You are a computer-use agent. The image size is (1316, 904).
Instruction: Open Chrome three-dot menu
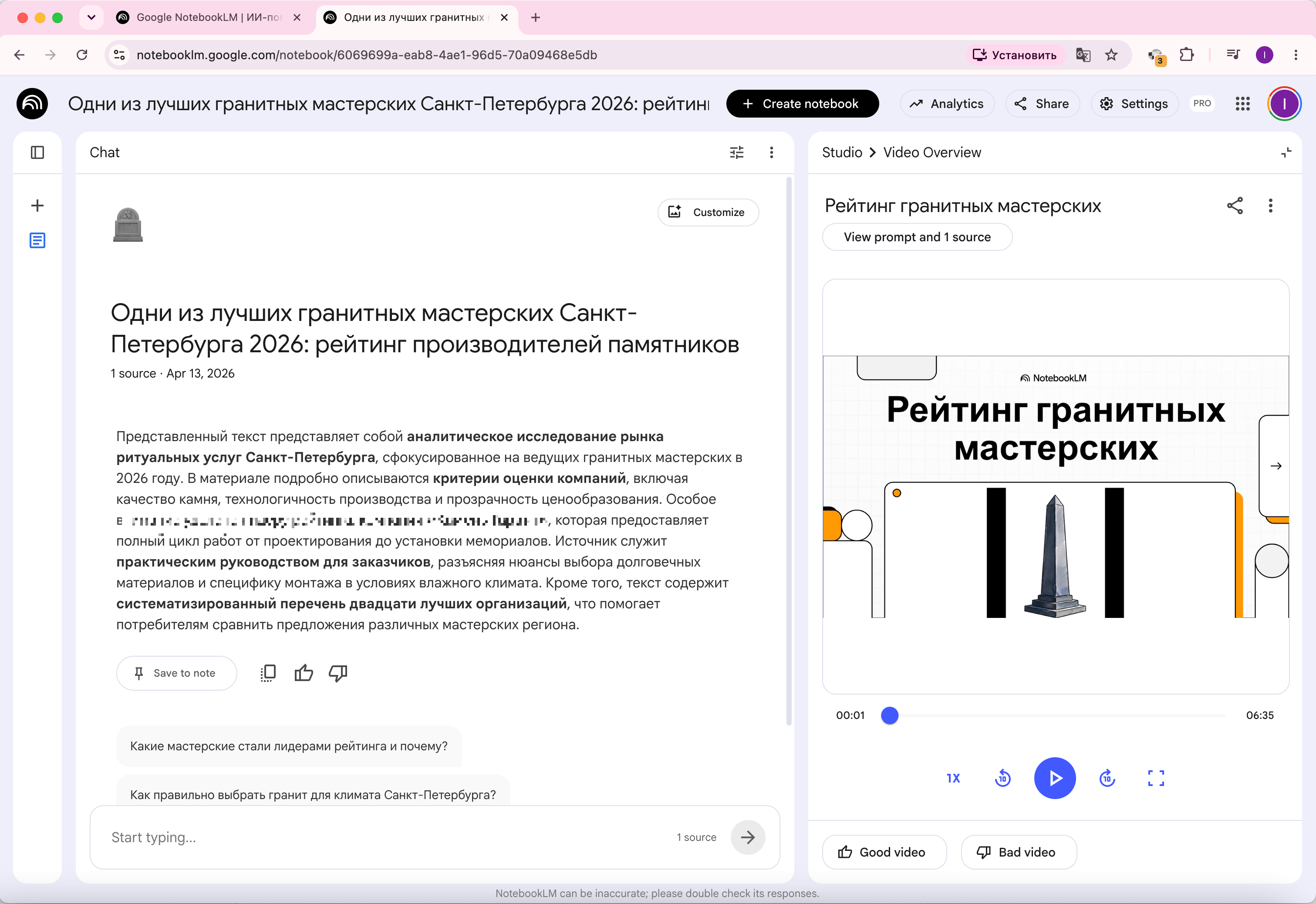tap(1296, 55)
